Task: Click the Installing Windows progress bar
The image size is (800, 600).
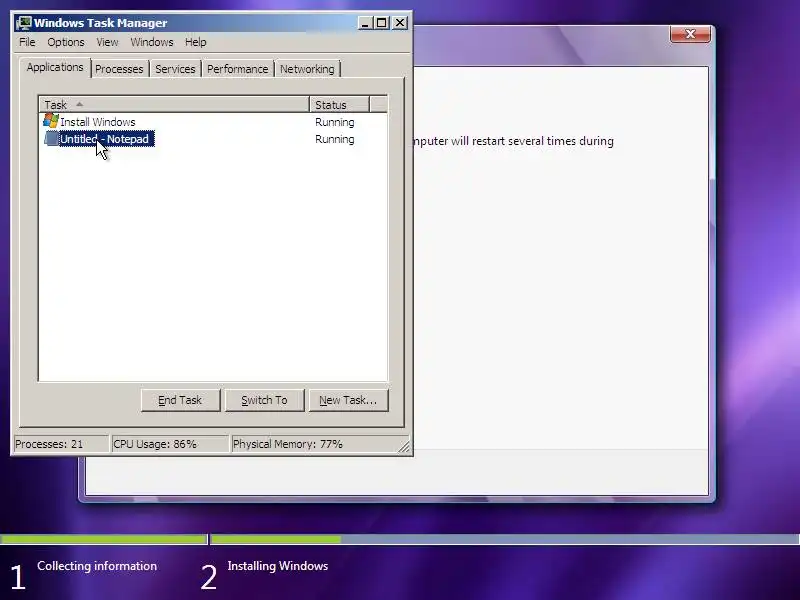Action: [505, 539]
